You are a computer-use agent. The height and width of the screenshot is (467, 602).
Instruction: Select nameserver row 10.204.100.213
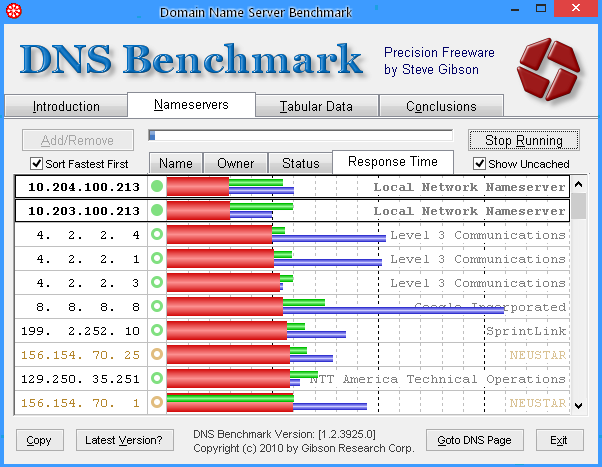[292, 186]
